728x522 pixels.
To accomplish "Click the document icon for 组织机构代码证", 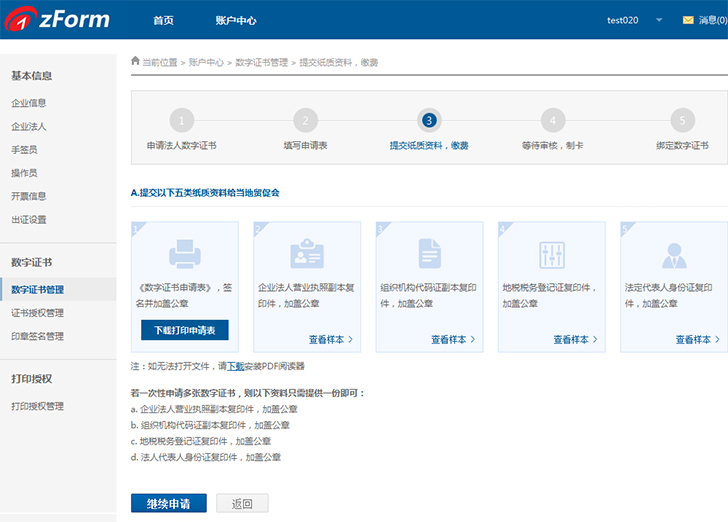I will coord(429,254).
